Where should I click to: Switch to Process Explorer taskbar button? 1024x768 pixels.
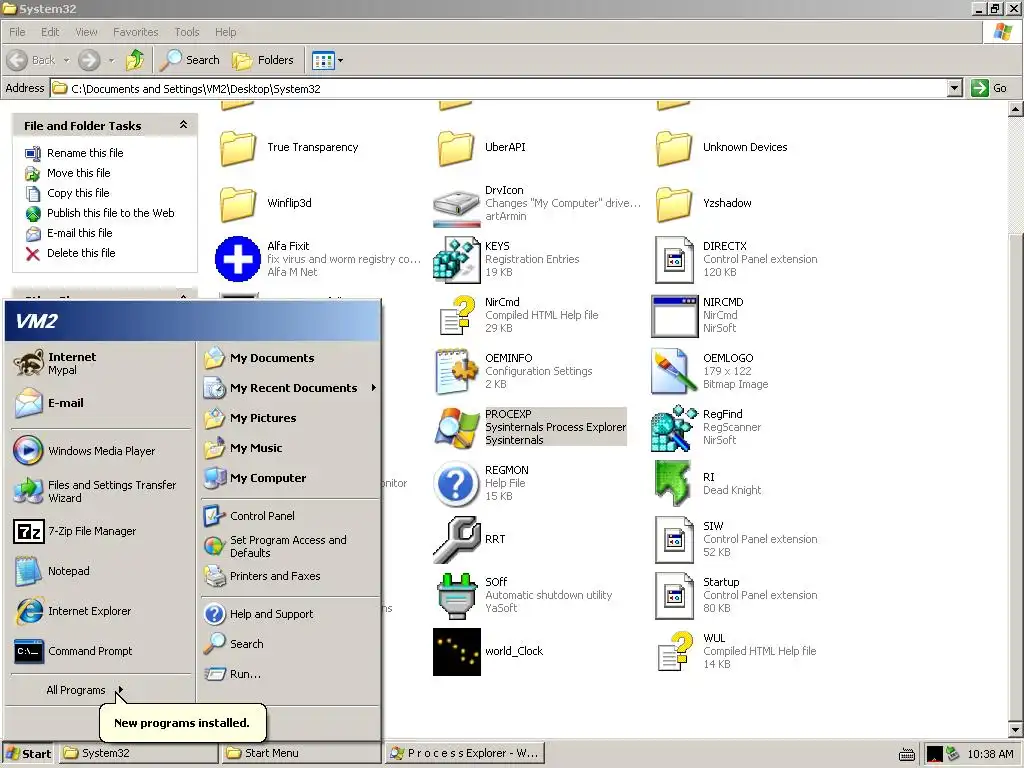464,753
